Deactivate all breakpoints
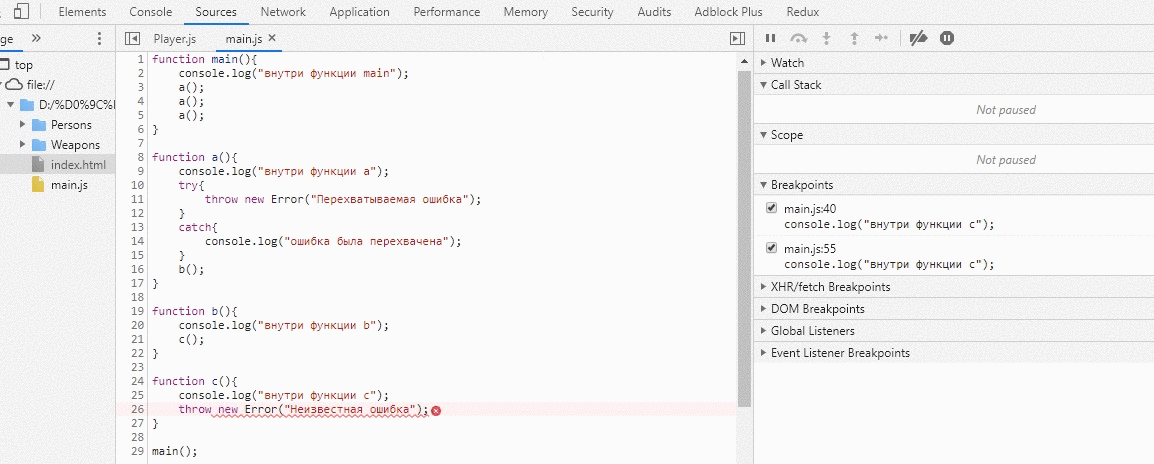 click(918, 38)
